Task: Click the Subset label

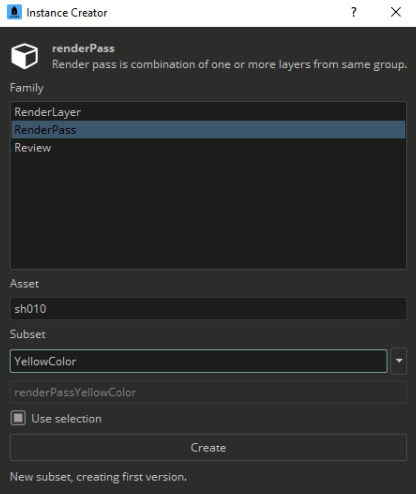Action: coord(27,334)
